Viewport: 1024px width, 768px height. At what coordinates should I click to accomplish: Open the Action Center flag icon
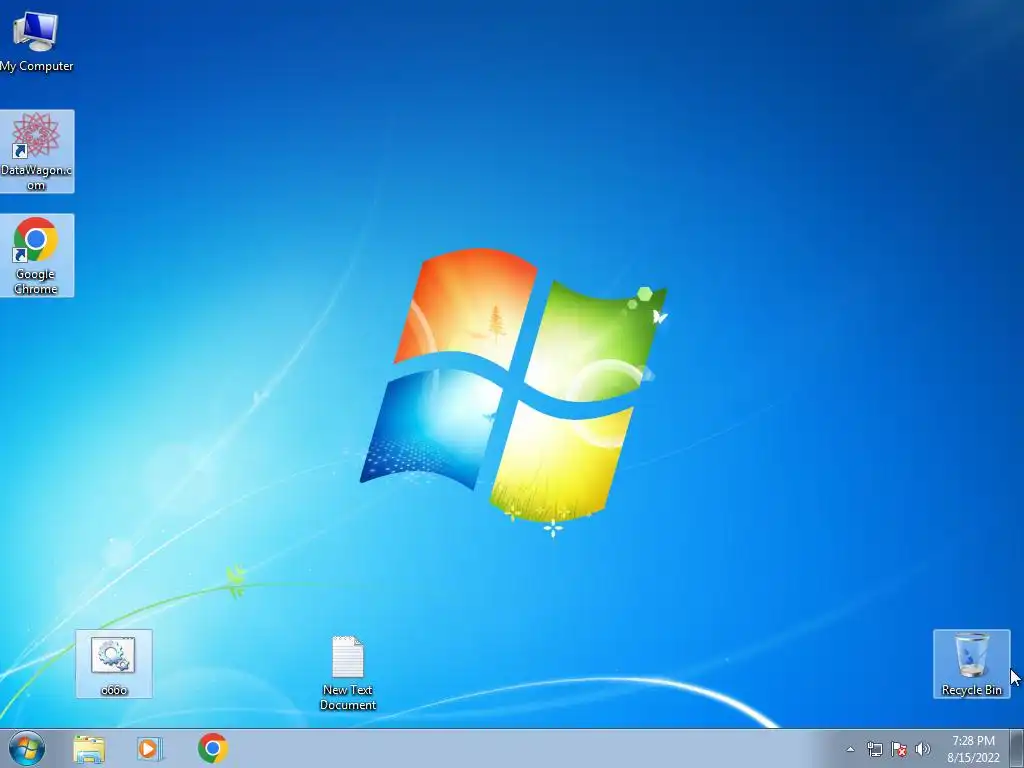coord(899,749)
